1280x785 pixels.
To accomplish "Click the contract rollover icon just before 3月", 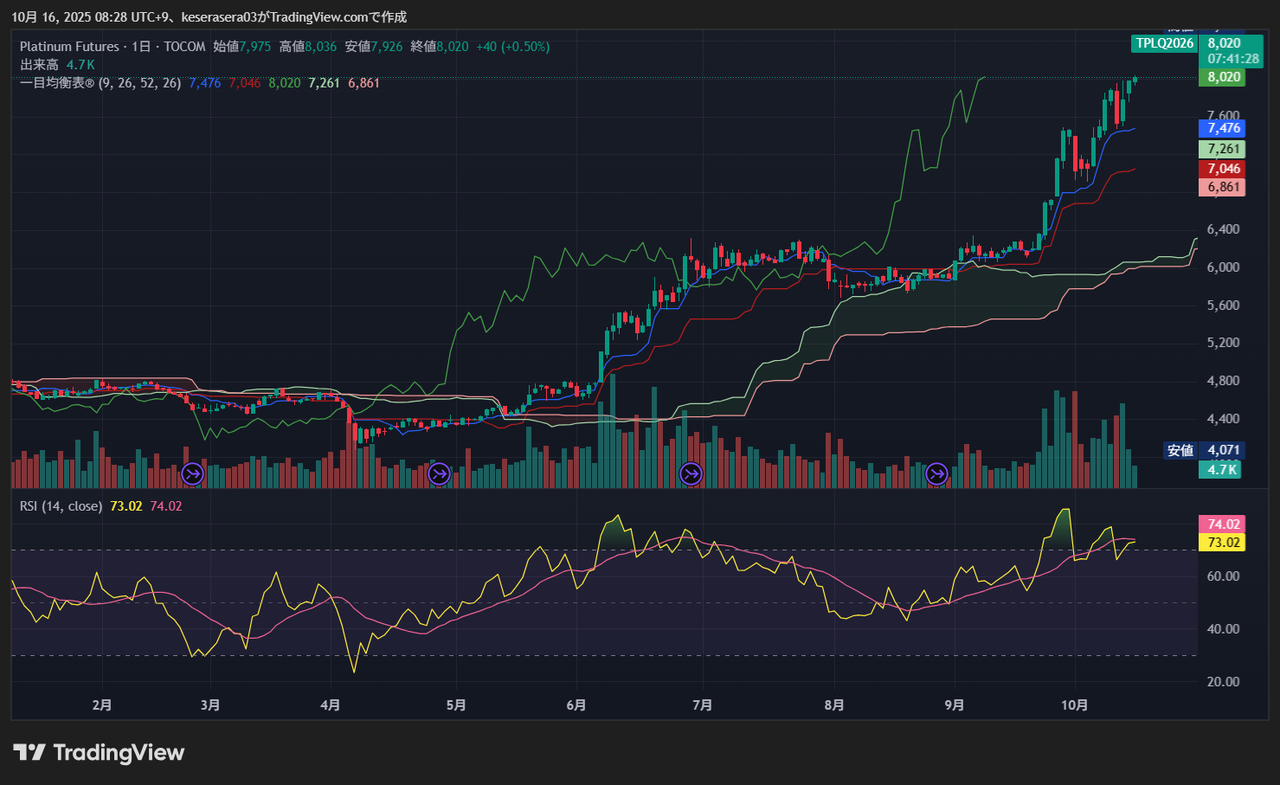I will click(x=193, y=473).
